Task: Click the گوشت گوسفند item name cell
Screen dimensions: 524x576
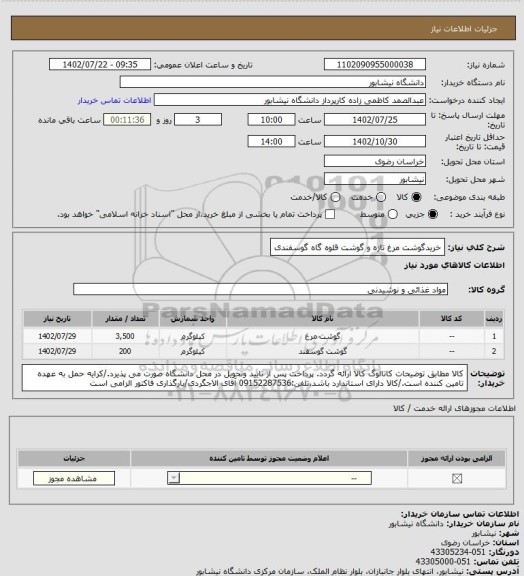Action: (322, 351)
